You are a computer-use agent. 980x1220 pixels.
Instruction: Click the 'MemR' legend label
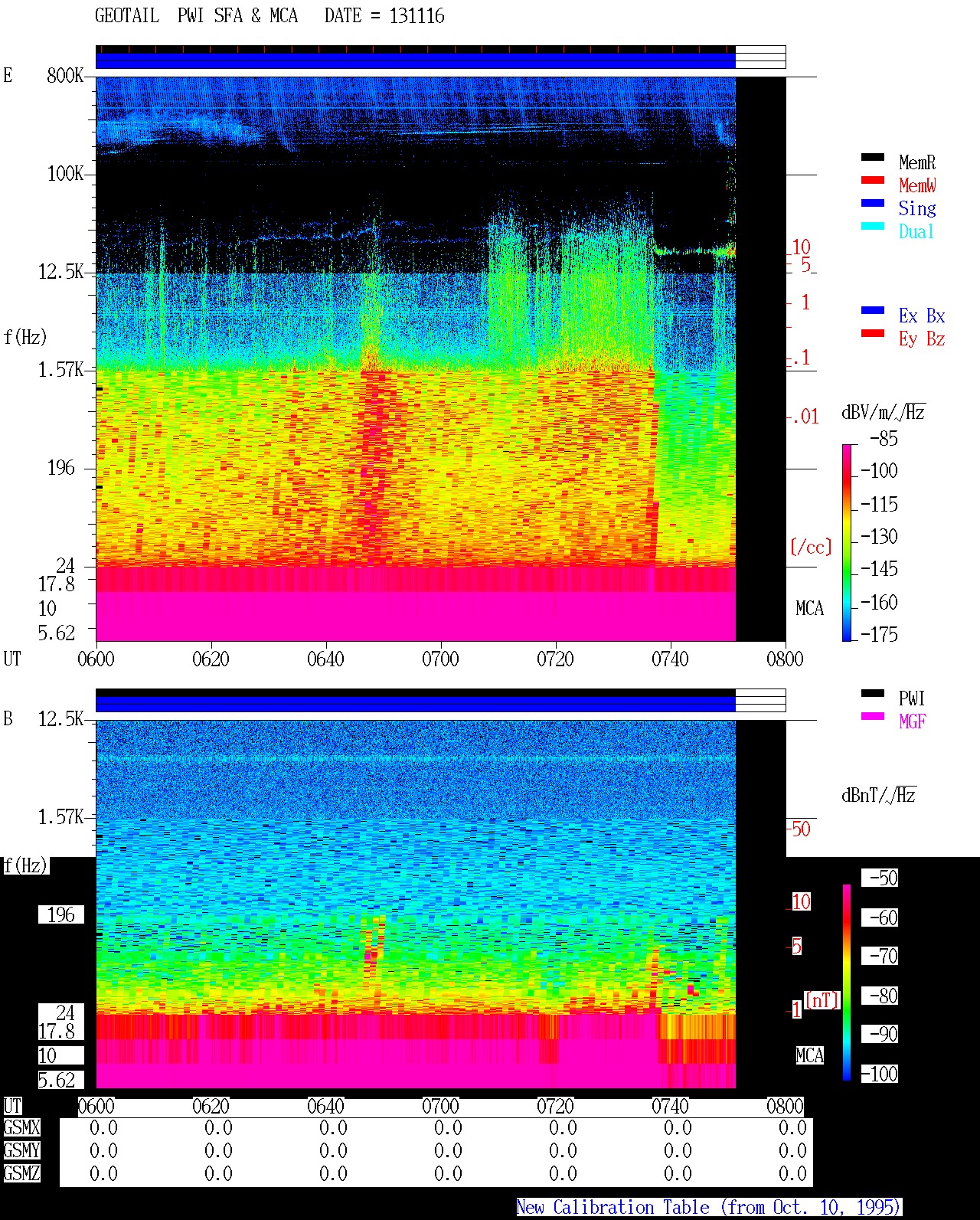pos(917,162)
